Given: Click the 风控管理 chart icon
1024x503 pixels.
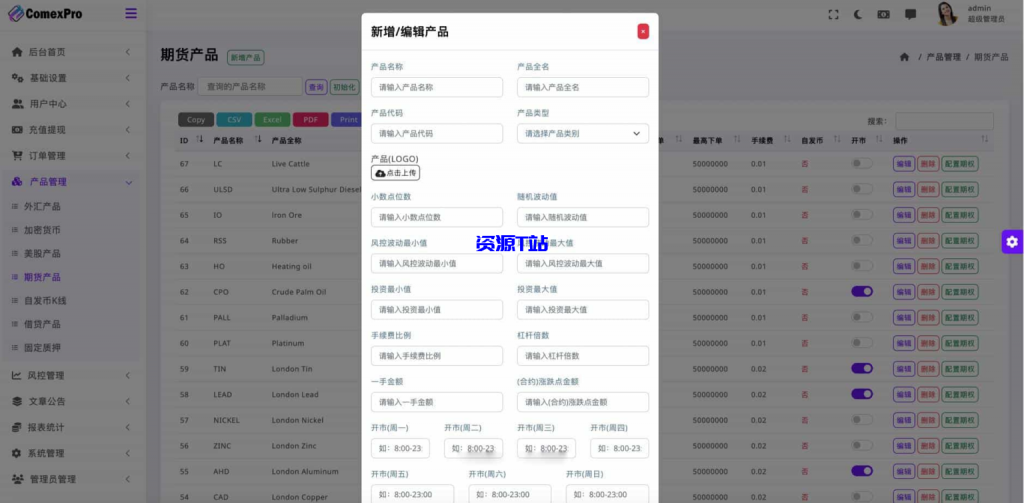Looking at the screenshot, I should (x=16, y=376).
